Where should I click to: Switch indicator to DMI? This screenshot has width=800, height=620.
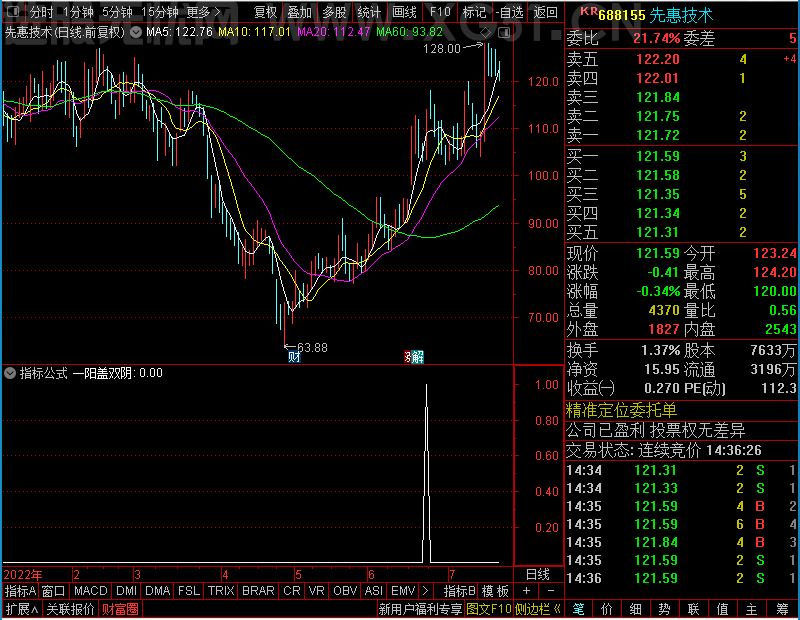click(127, 591)
